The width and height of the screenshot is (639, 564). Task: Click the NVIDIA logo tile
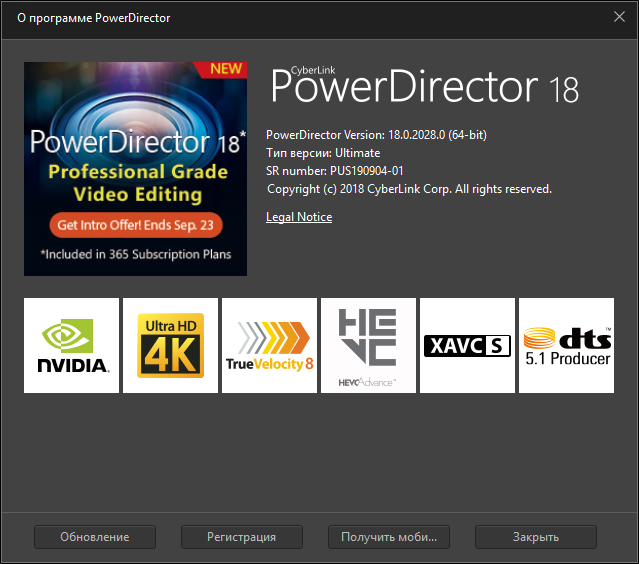click(x=72, y=345)
